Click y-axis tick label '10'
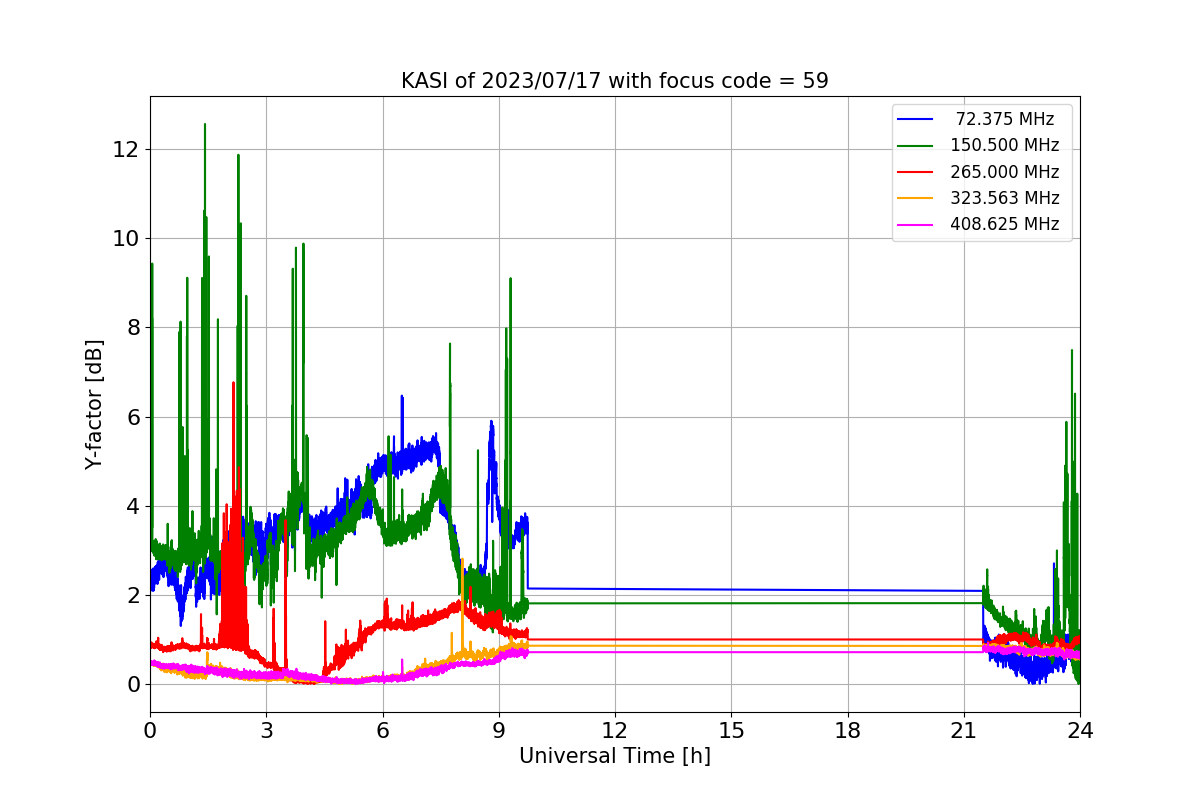Viewport: 1200px width, 800px height. (x=127, y=239)
